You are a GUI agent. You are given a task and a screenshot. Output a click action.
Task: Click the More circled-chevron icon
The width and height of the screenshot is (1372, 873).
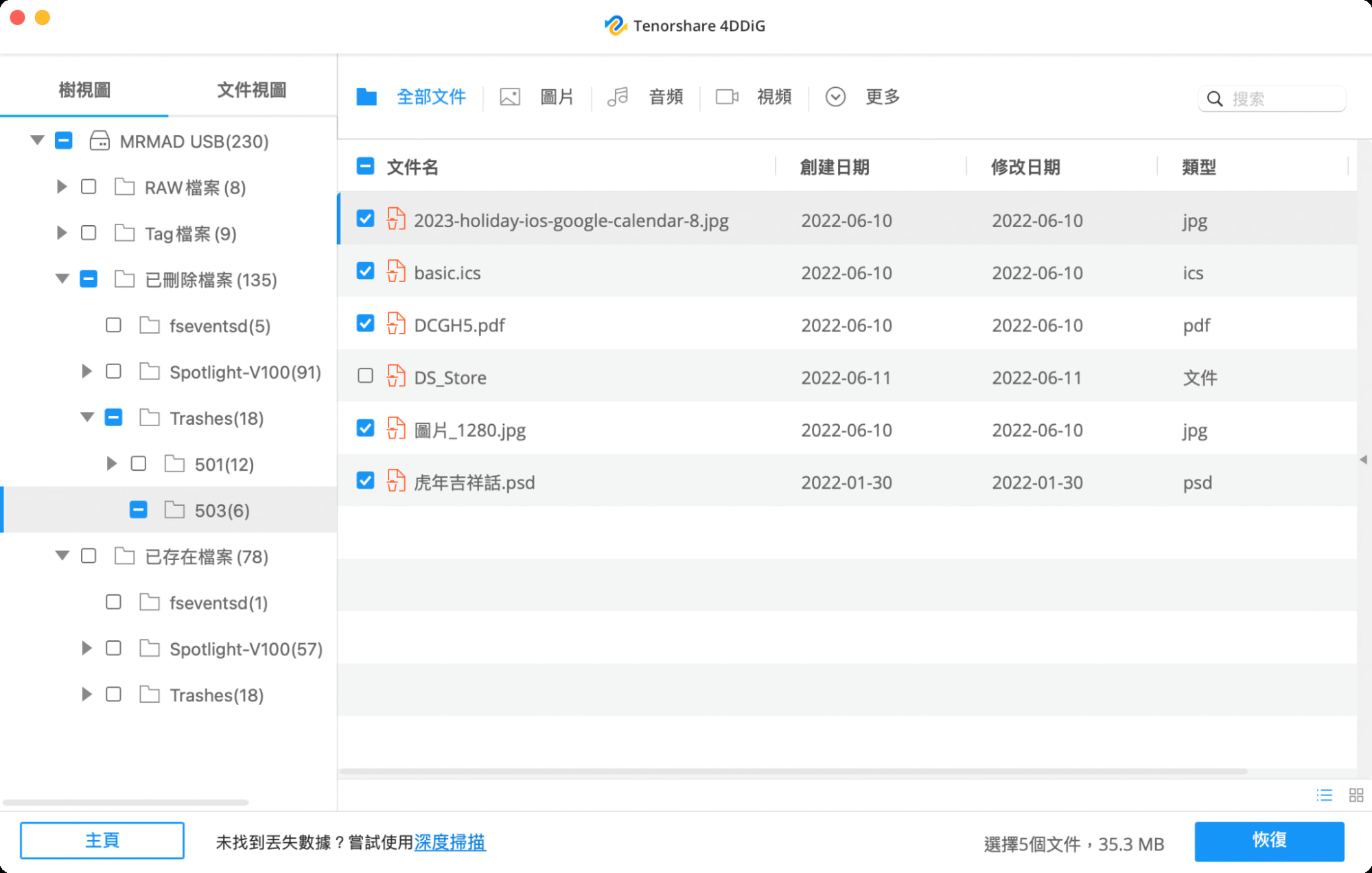point(835,97)
